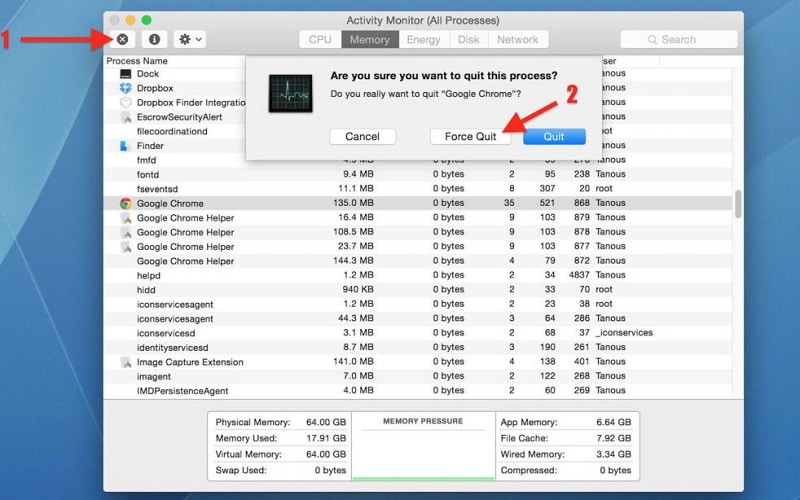Select the fseventsd process
This screenshot has height=500, width=800.
(x=418, y=189)
